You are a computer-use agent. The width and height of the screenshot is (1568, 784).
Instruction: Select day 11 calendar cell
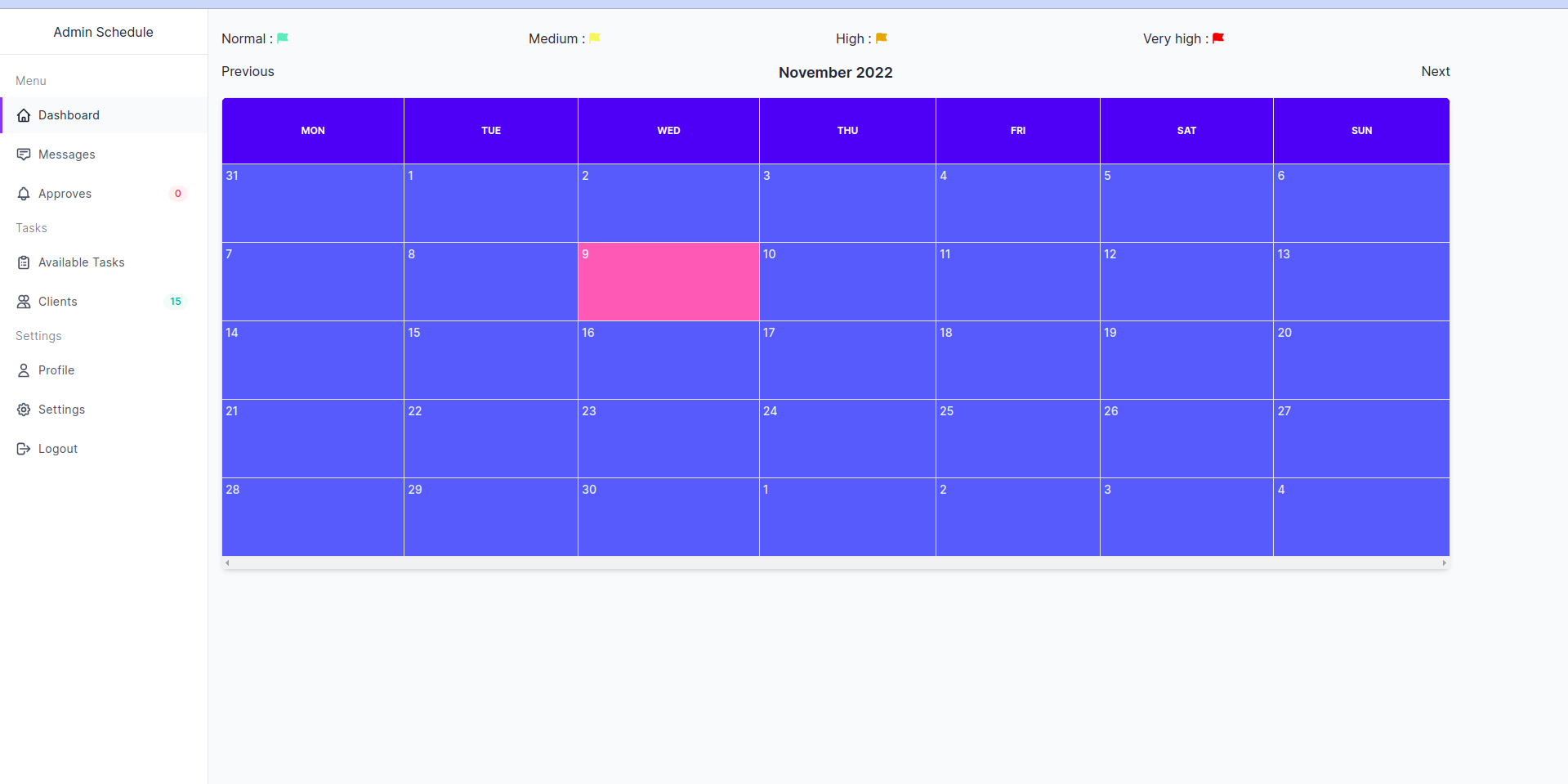[x=1018, y=281]
